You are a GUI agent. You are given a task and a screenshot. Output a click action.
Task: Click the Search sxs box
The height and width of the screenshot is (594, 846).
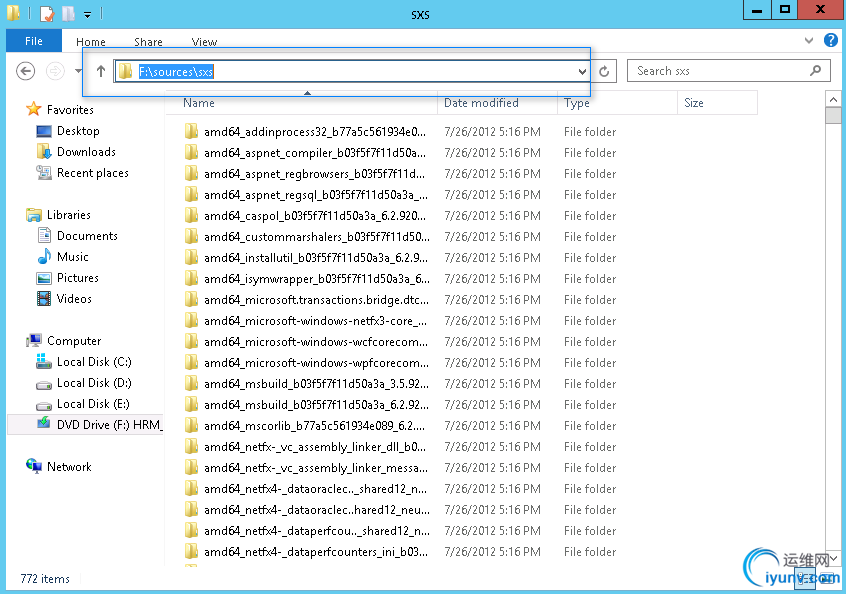pos(728,71)
